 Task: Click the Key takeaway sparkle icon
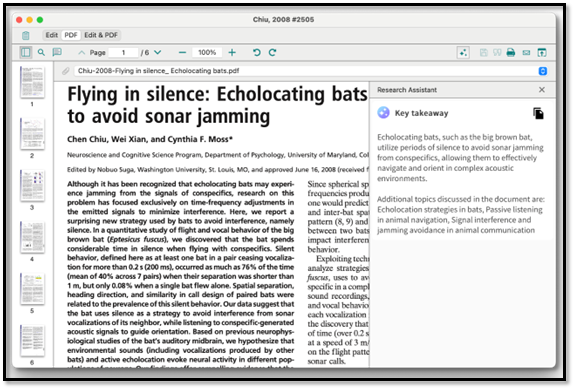click(x=384, y=113)
